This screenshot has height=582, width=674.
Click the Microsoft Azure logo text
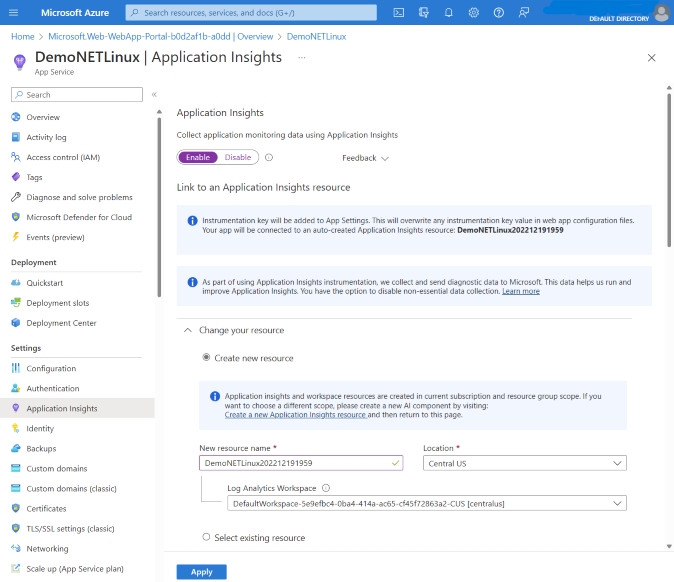75,12
